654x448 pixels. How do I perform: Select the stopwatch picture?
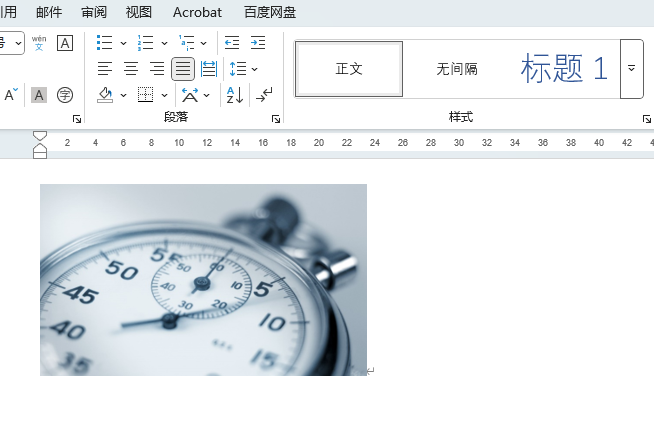pos(204,280)
